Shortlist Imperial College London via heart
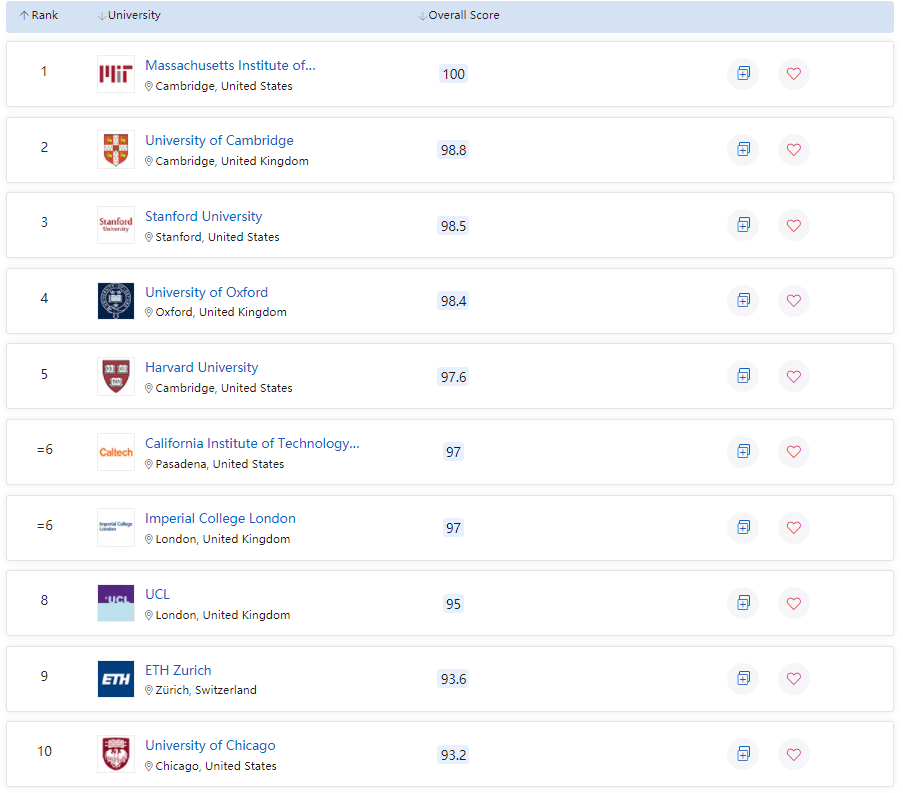 793,527
